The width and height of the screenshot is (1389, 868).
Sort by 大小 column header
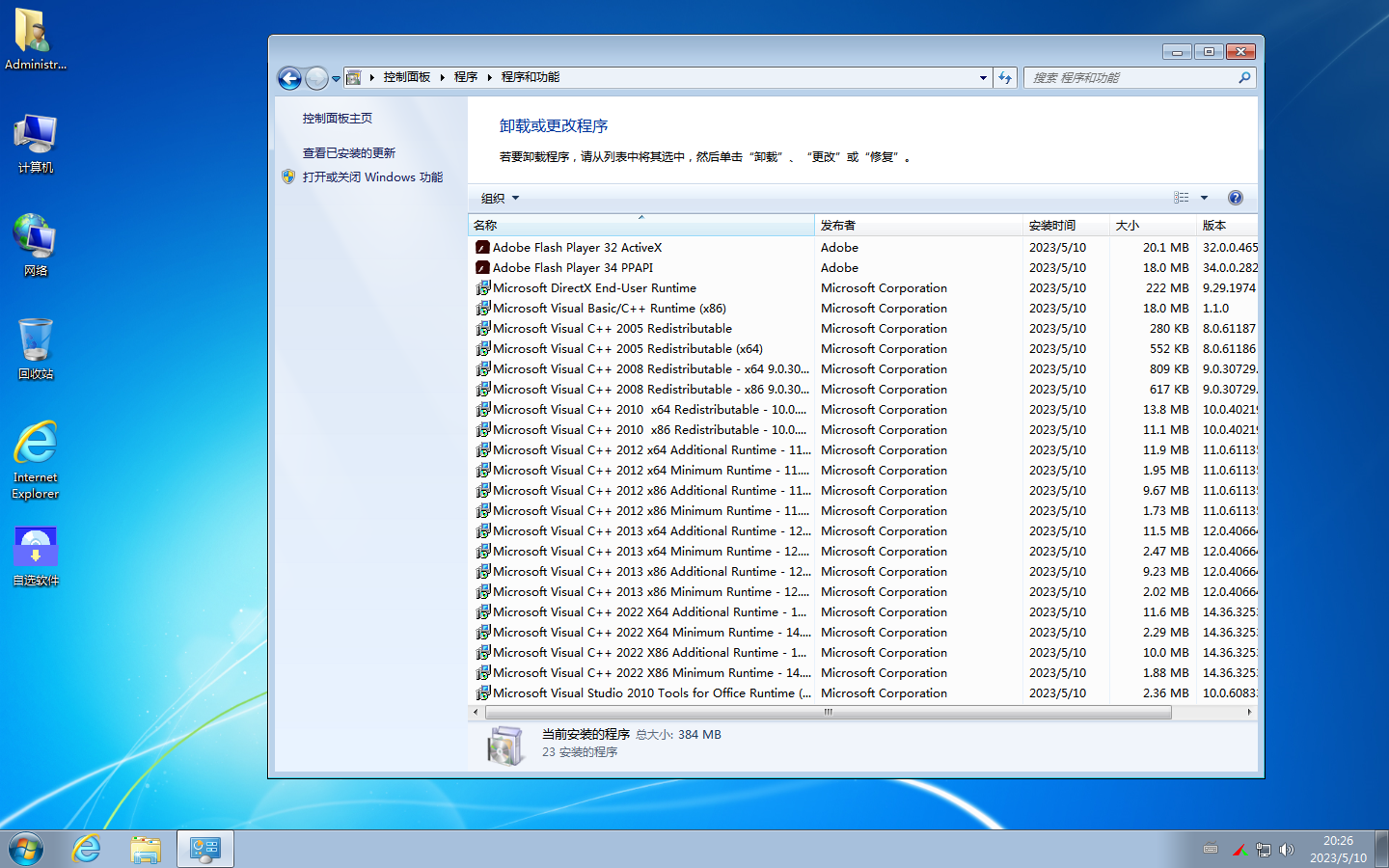click(x=1153, y=225)
